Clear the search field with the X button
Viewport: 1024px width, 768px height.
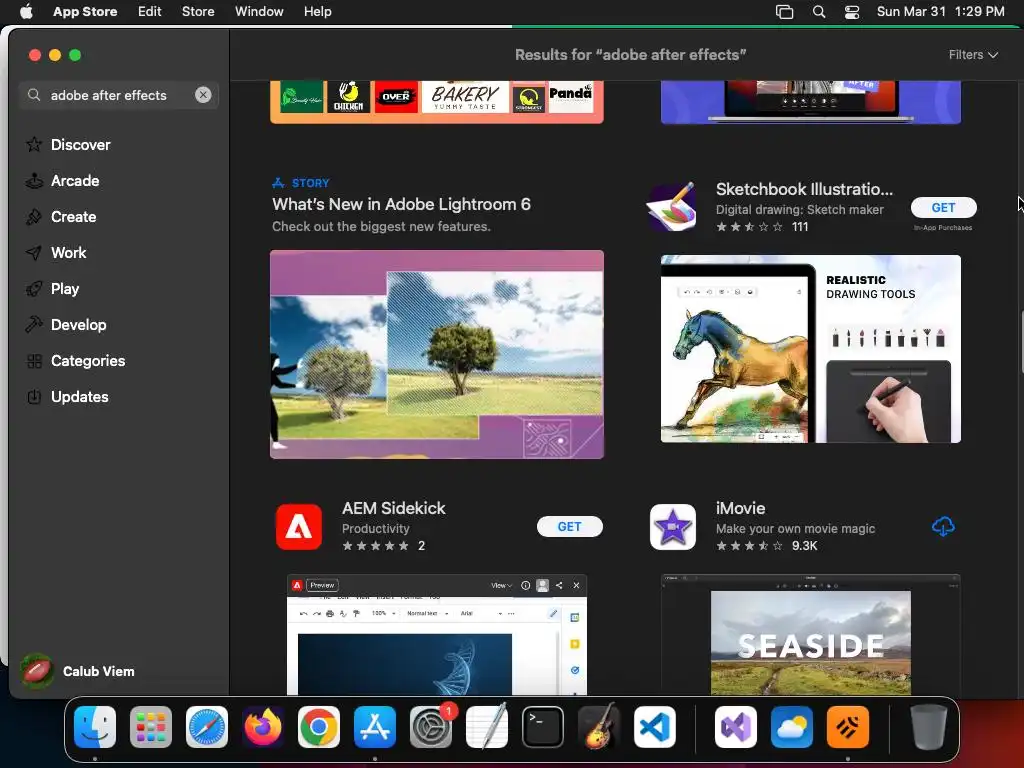tap(203, 95)
